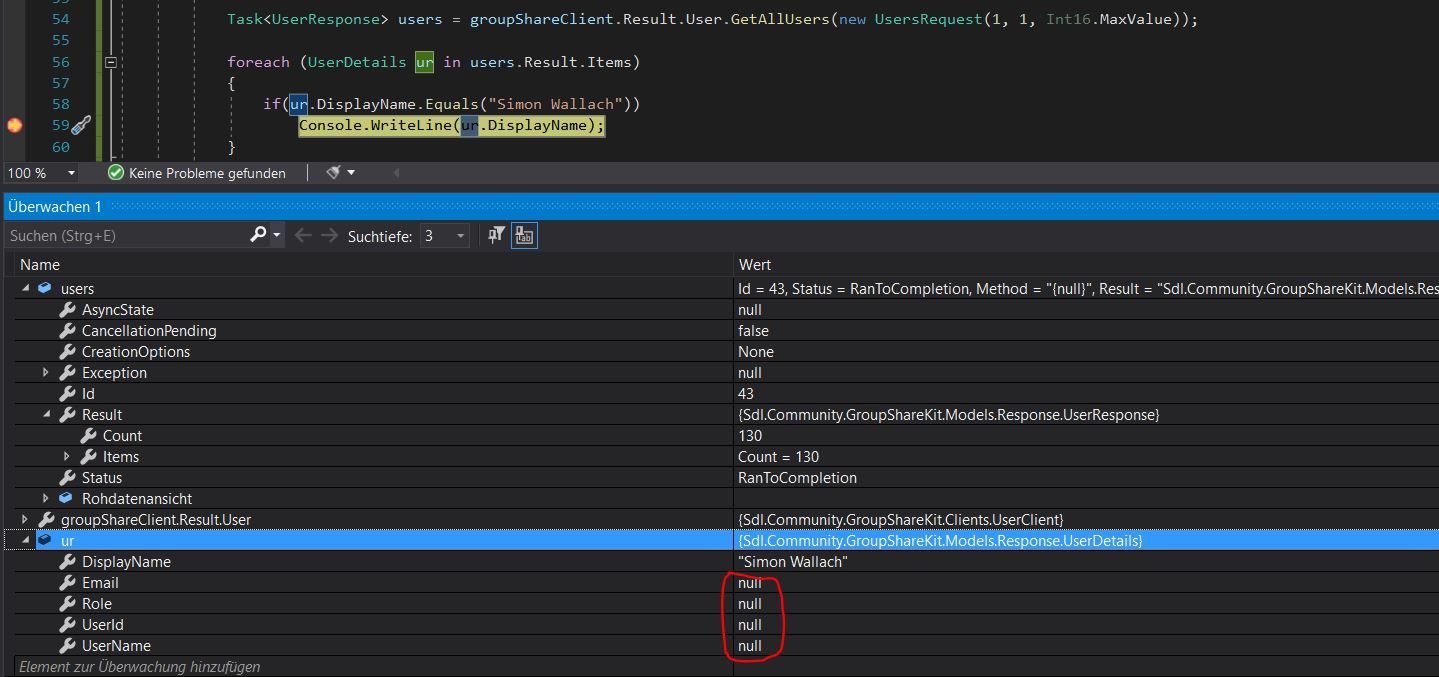Click the 'Wert' column header
This screenshot has height=677, width=1439.
(755, 265)
